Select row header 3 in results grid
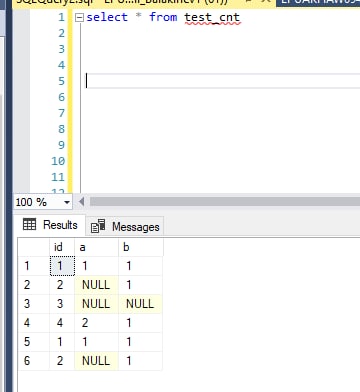This screenshot has height=392, width=360. tap(34, 304)
